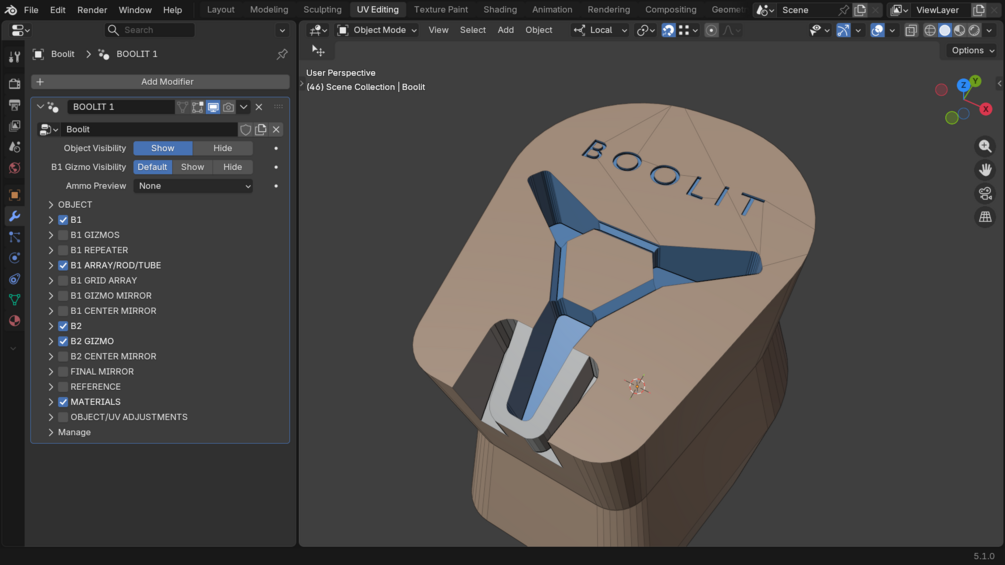Image resolution: width=1005 pixels, height=565 pixels.
Task: Open the Material properties tab icon
Action: 14,320
